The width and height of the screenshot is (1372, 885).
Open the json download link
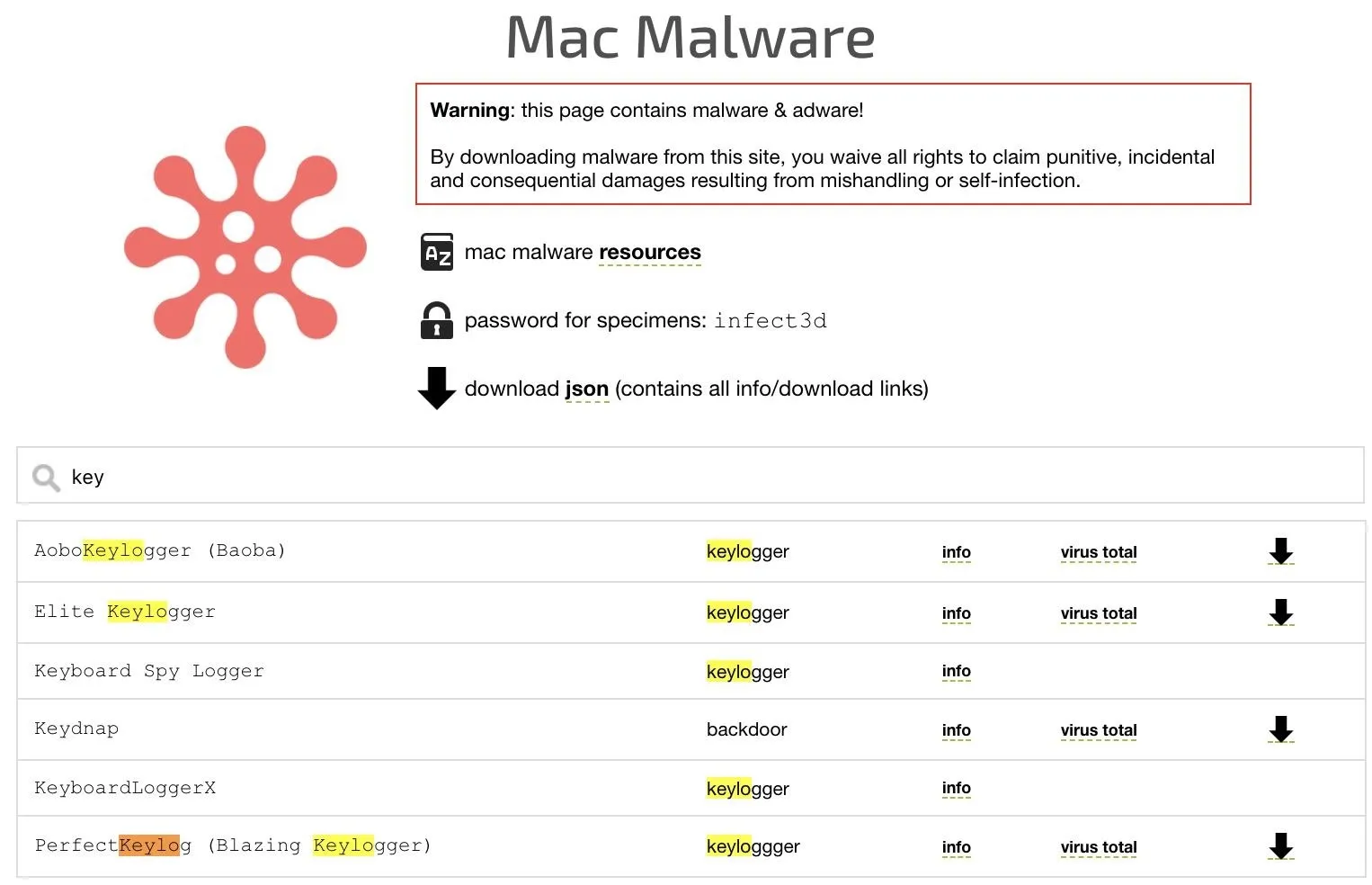pos(586,389)
